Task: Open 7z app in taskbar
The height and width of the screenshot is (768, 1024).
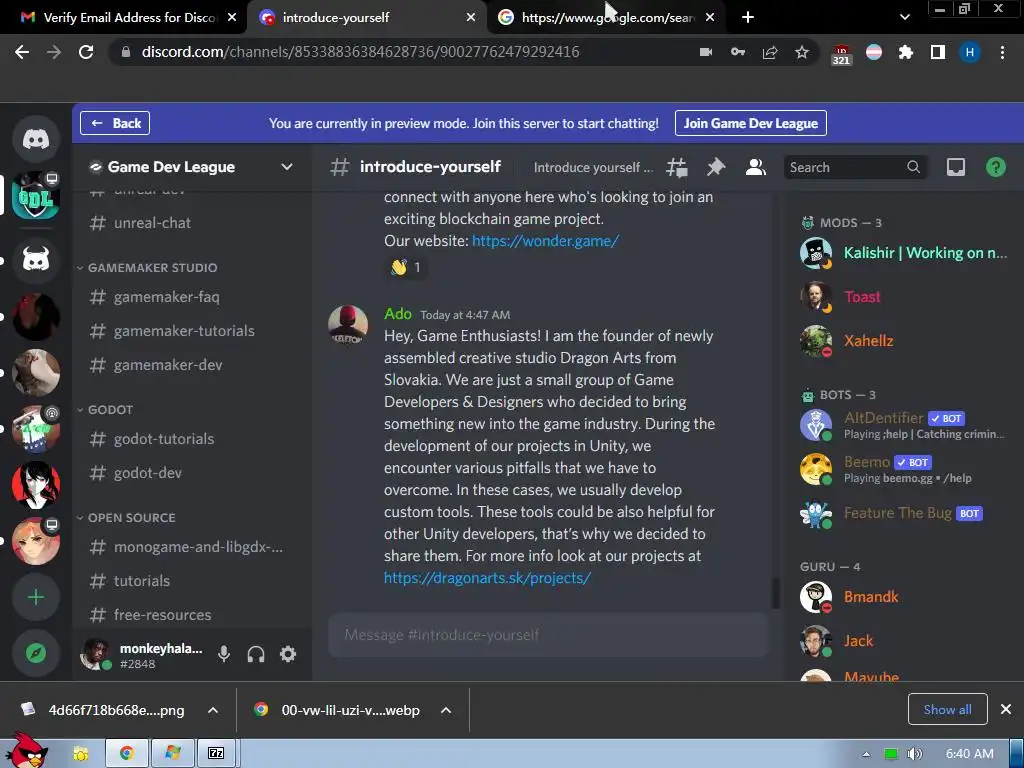Action: (216, 754)
